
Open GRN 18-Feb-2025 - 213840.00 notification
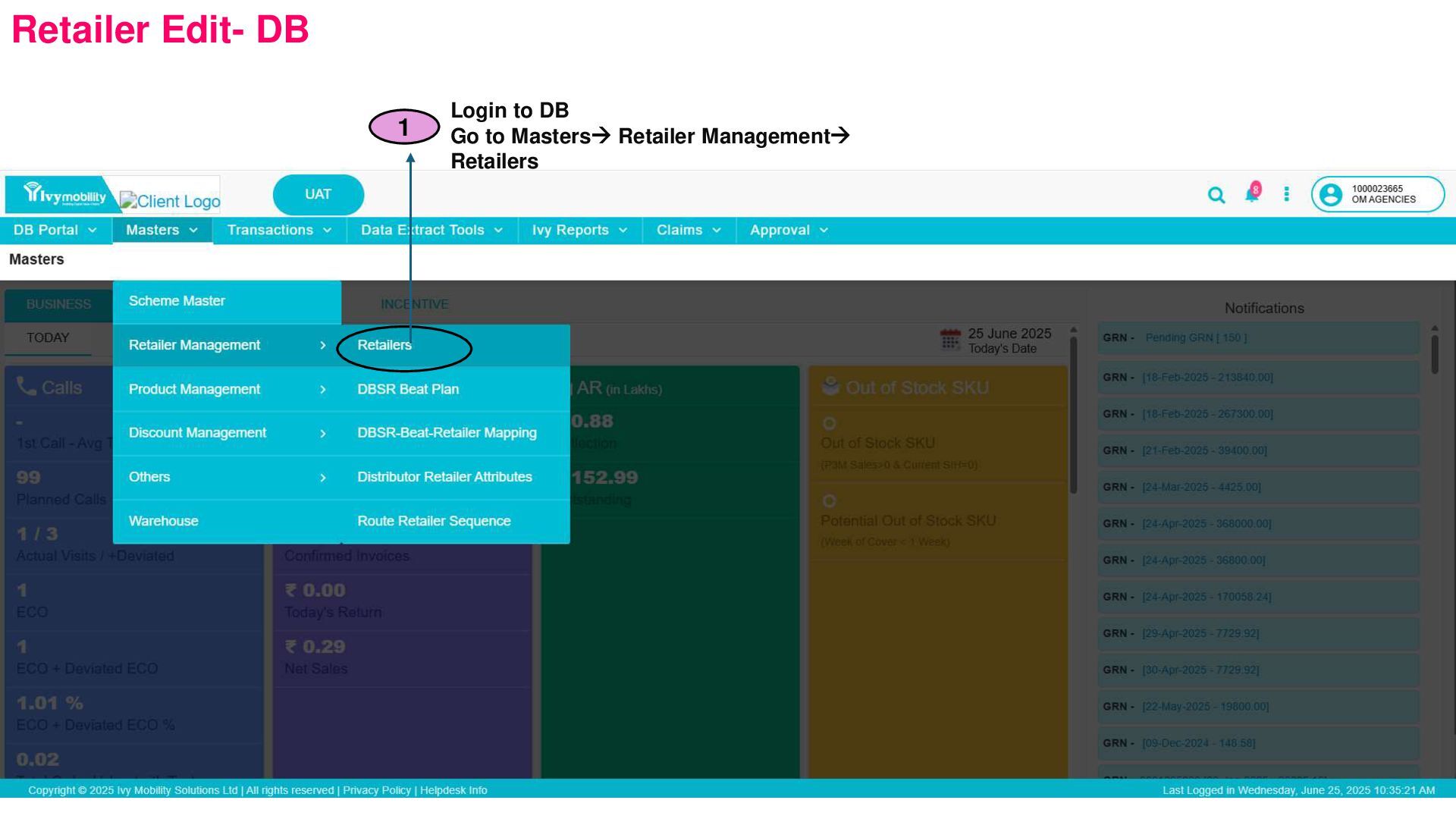[x=1258, y=378]
